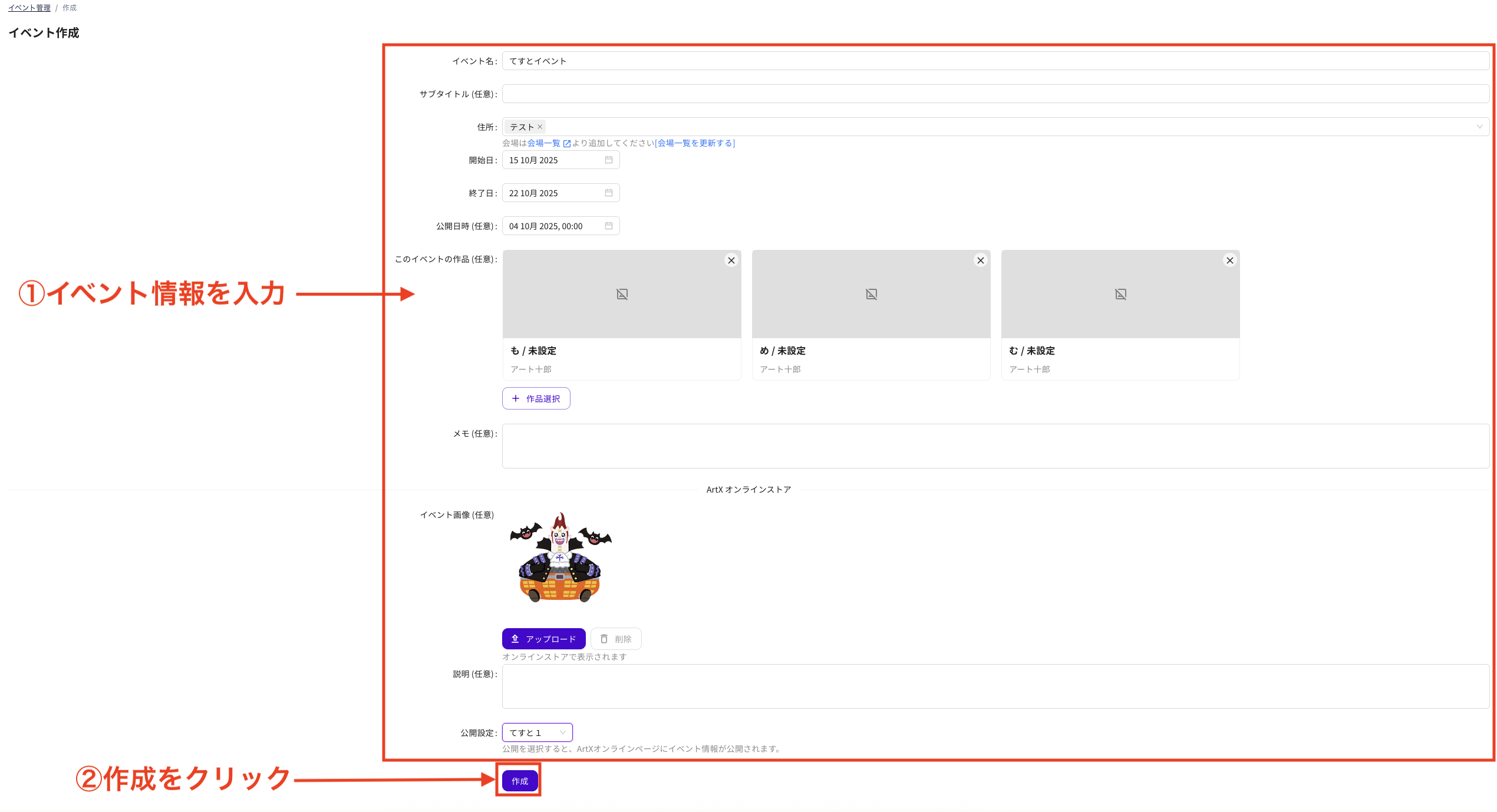Remove the テスト tag from 住所

(540, 127)
